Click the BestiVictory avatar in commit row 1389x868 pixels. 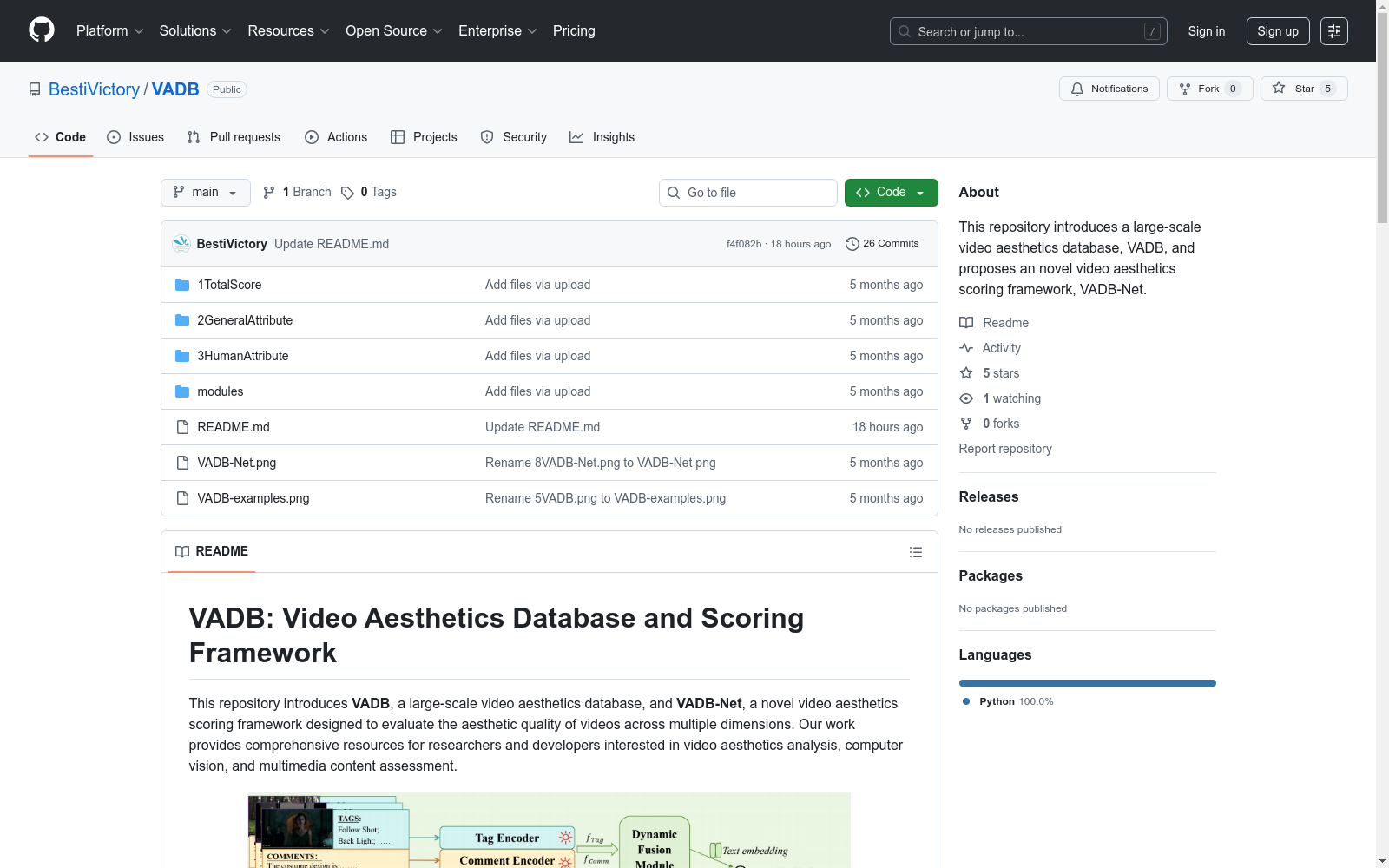coord(181,244)
